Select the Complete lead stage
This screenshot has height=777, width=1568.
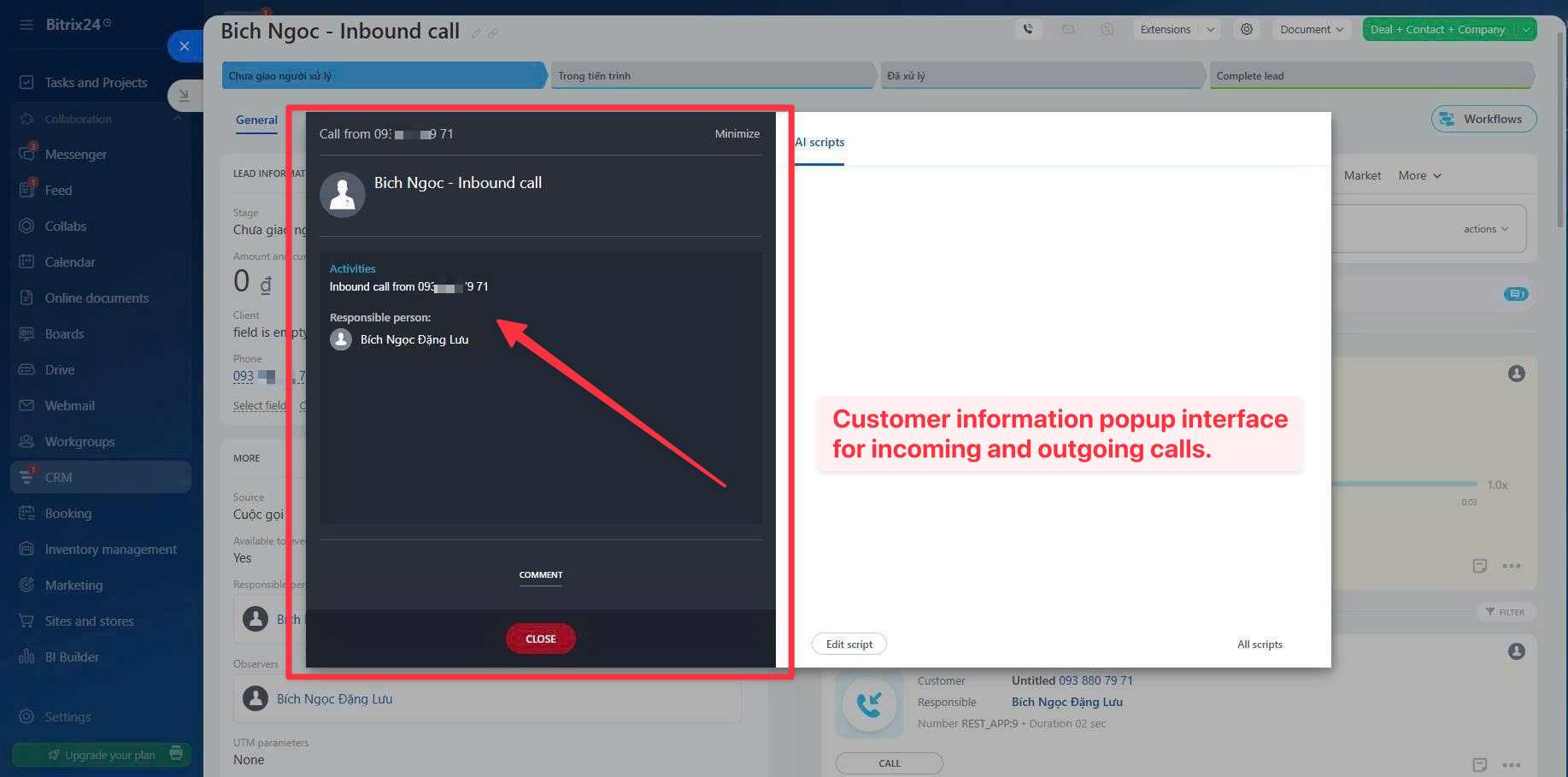pyautogui.click(x=1367, y=76)
